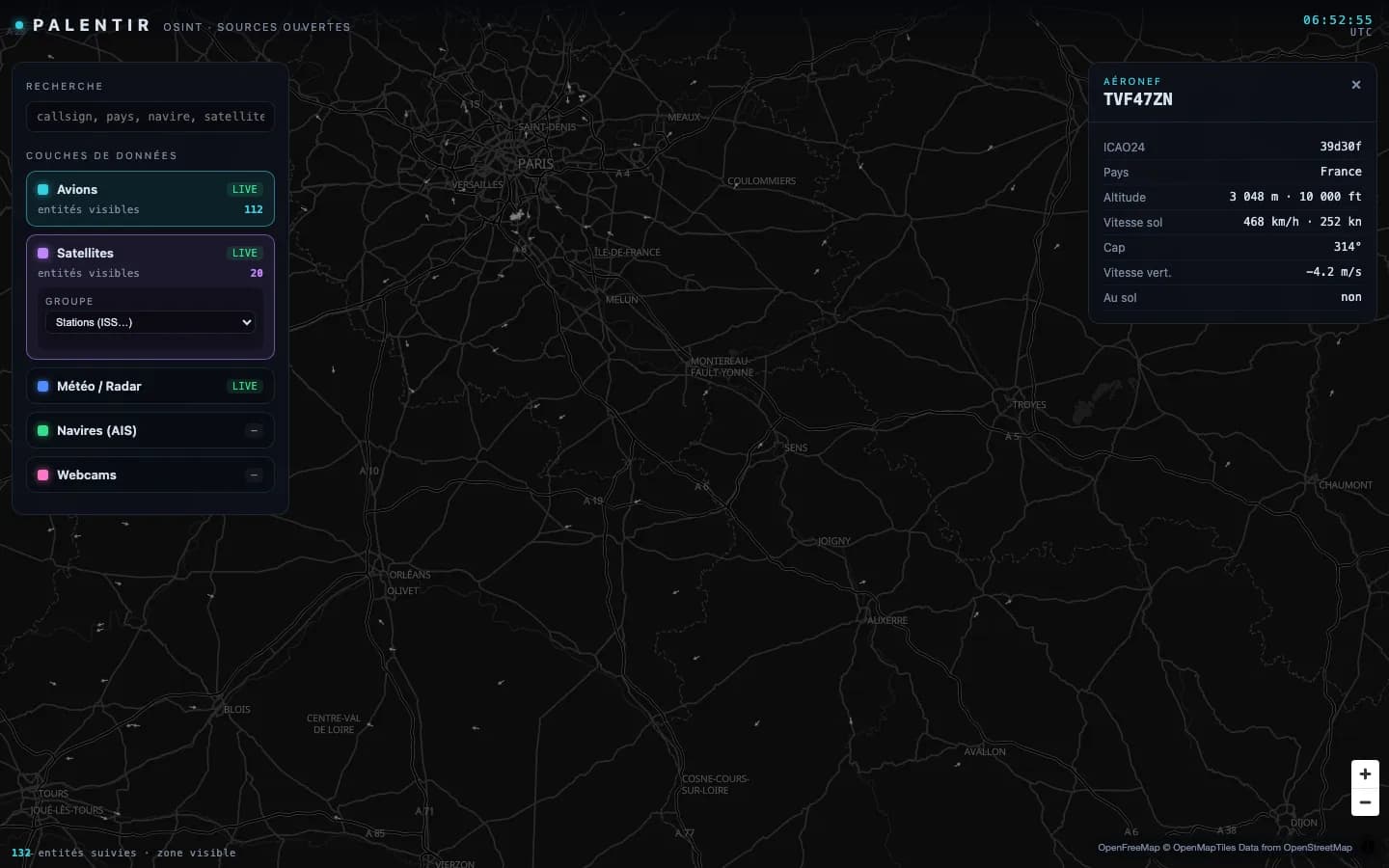Click the BLOIS label on the map
Screen dimensions: 1389x868
click(x=236, y=710)
